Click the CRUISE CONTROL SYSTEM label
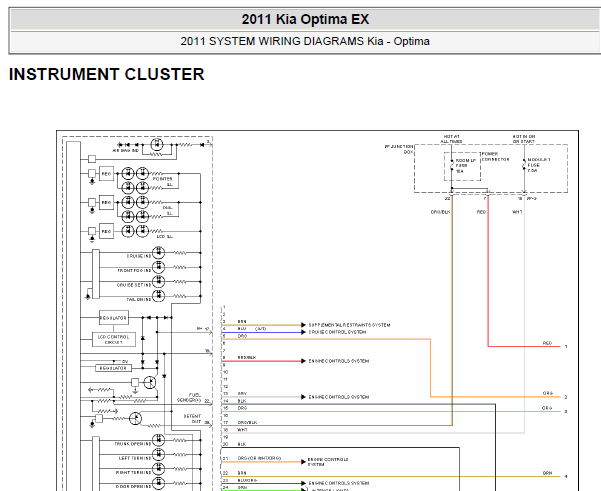This screenshot has height=491, width=601. (x=337, y=332)
